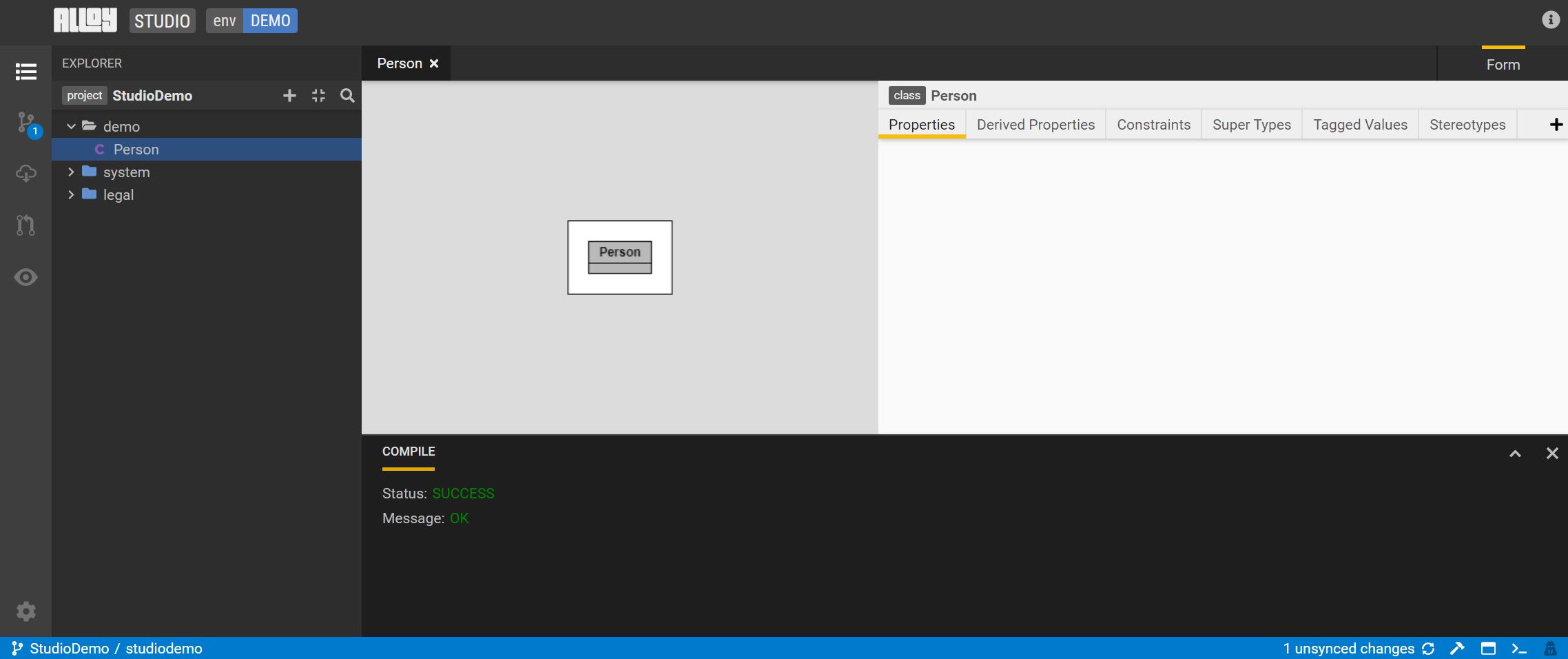
Task: Toggle auxiliary panel window icon
Action: 1488,649
